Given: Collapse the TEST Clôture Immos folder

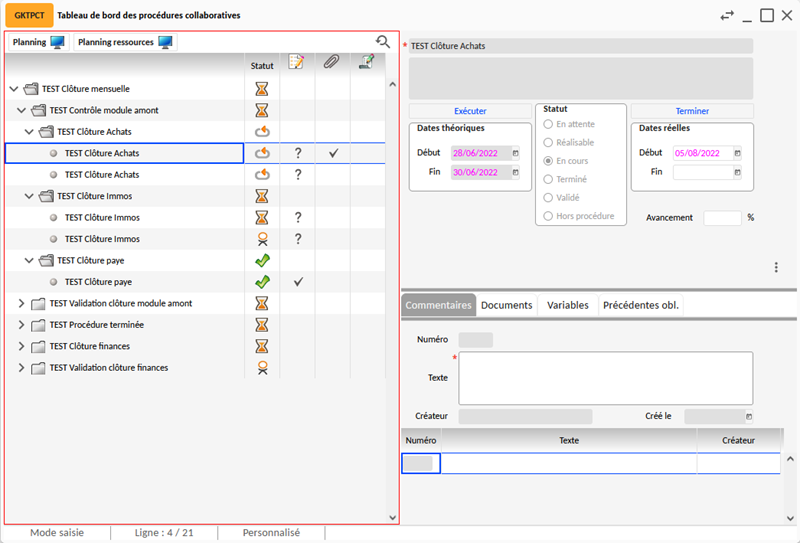Looking at the screenshot, I should coord(30,196).
